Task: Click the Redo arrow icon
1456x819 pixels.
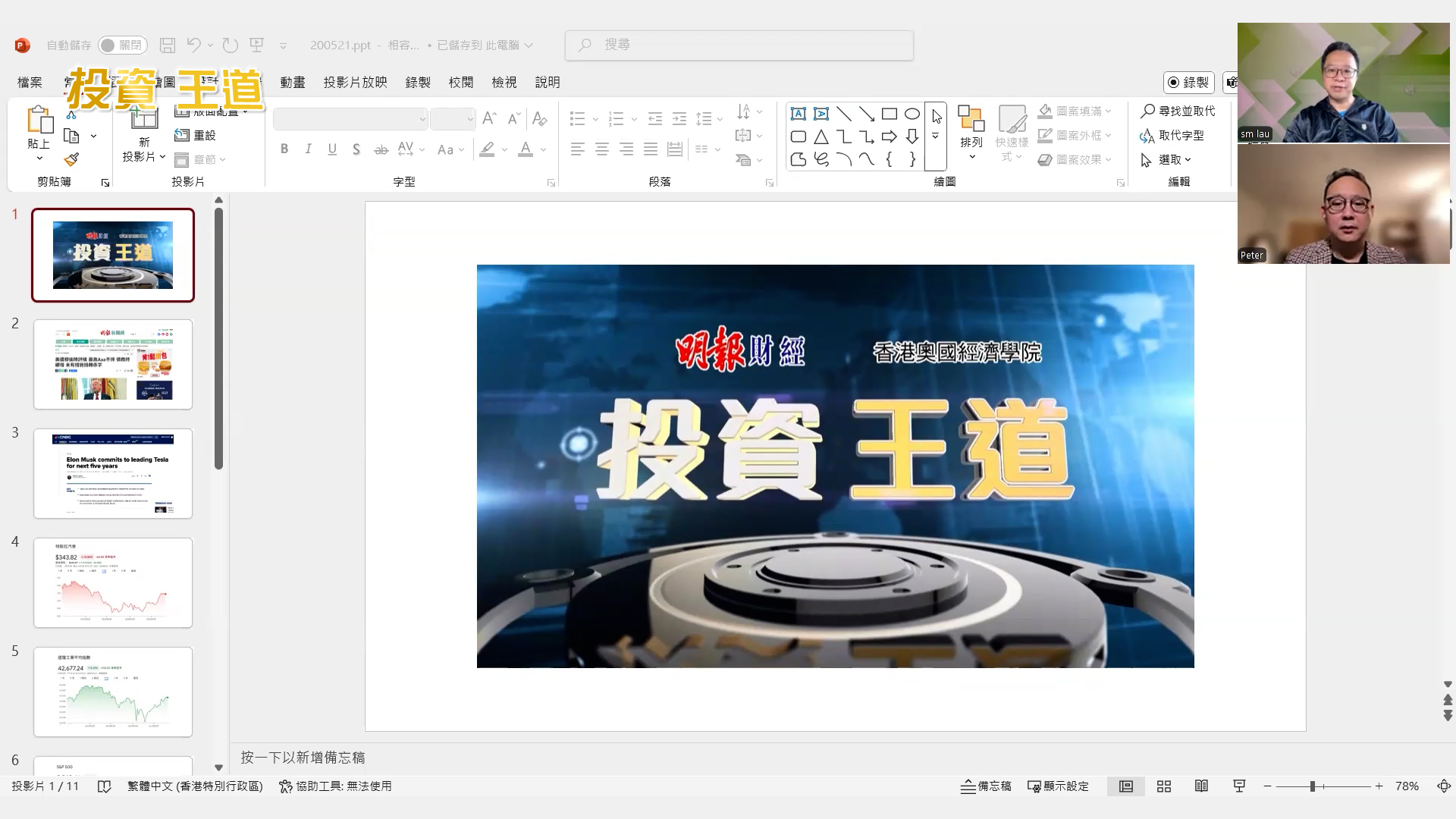Action: coord(231,45)
